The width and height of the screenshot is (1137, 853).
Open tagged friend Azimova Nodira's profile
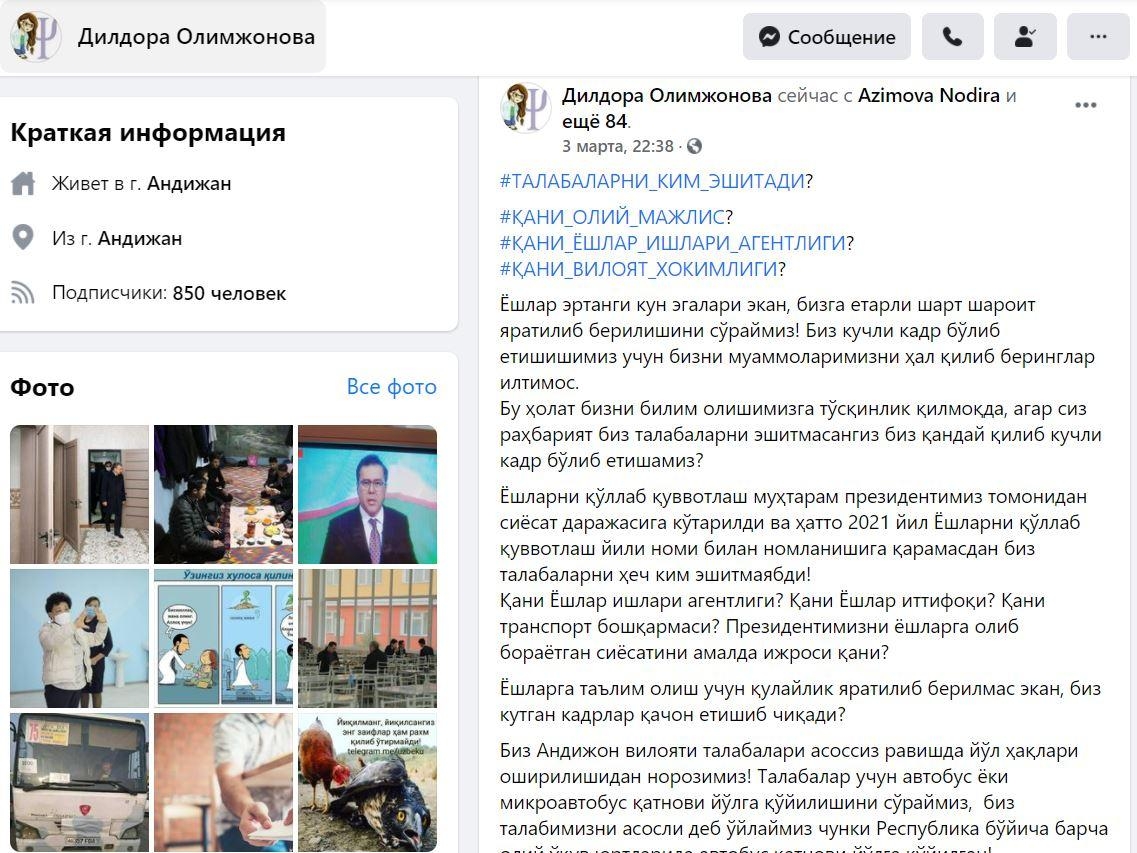(x=929, y=95)
